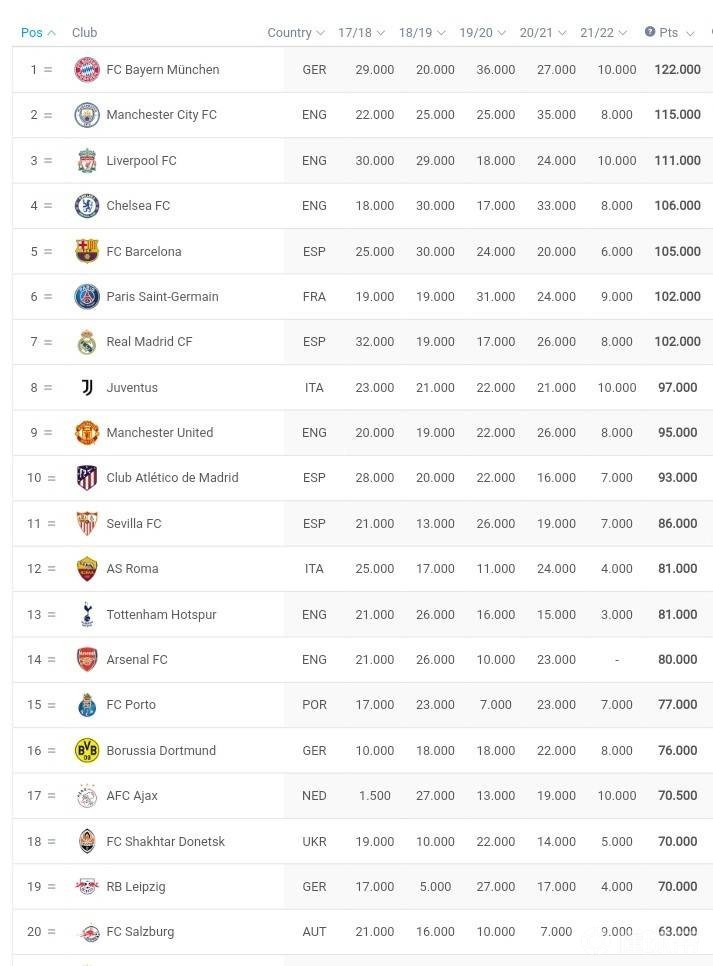Sort by the 21/22 season column
The width and height of the screenshot is (713, 966).
[x=603, y=32]
